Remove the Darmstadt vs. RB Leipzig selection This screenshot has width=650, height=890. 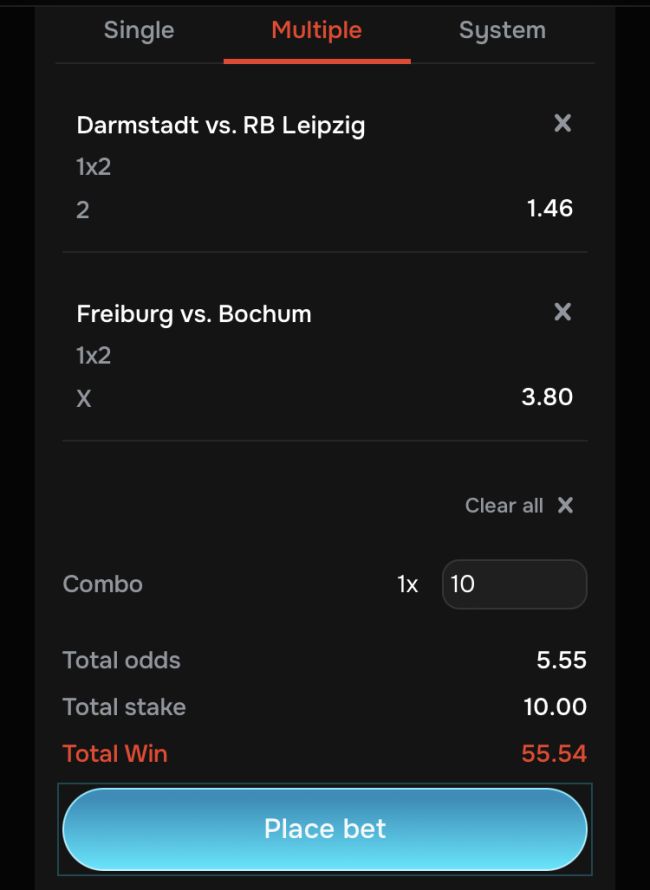(x=563, y=123)
